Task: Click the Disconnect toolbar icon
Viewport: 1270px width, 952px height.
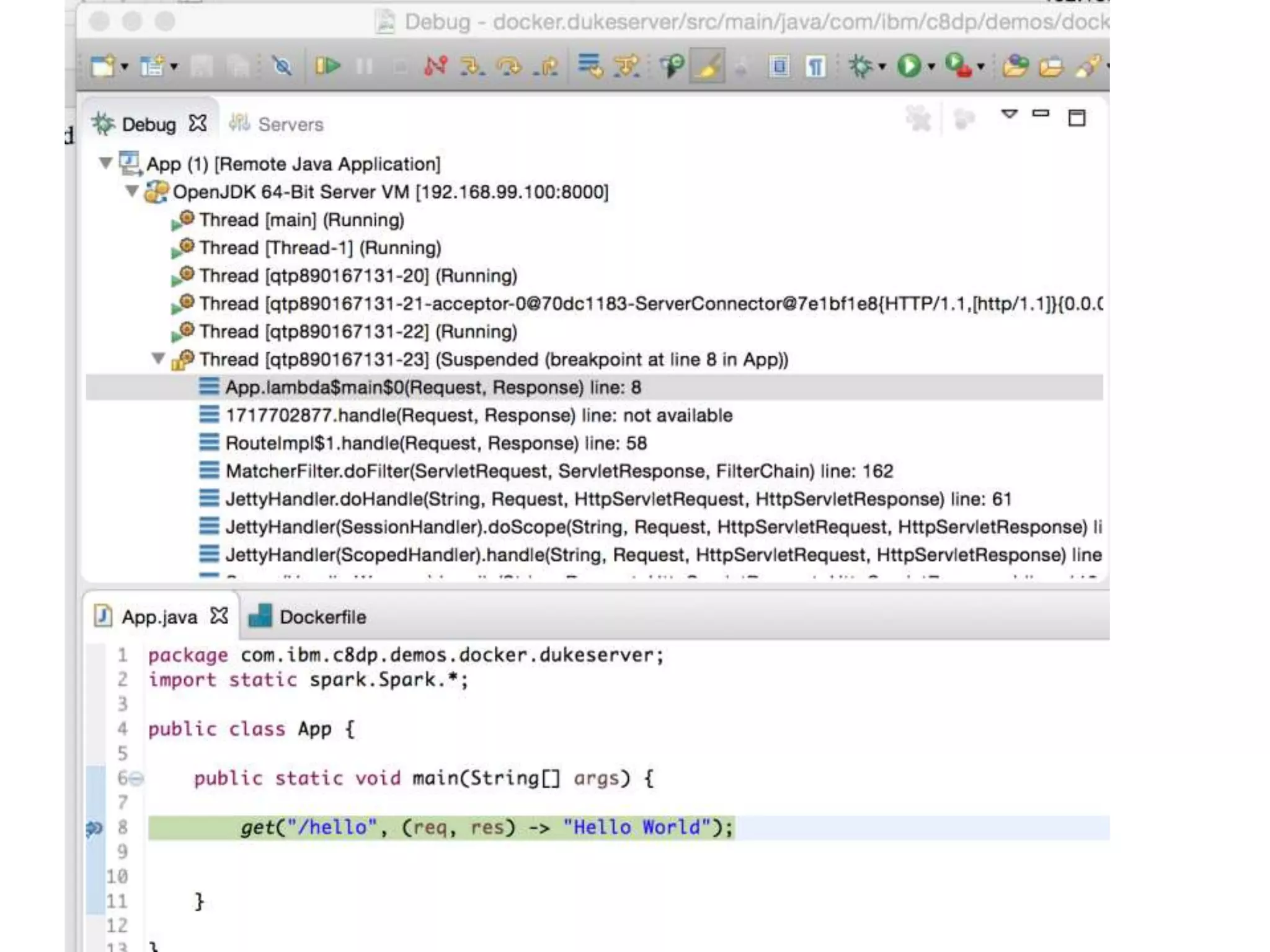Action: click(x=435, y=66)
